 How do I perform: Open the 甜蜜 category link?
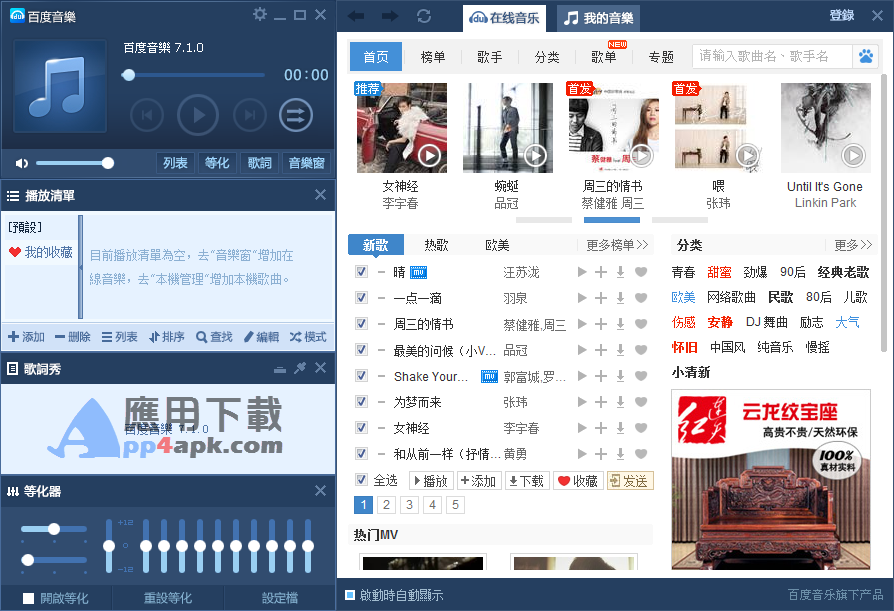pos(719,272)
